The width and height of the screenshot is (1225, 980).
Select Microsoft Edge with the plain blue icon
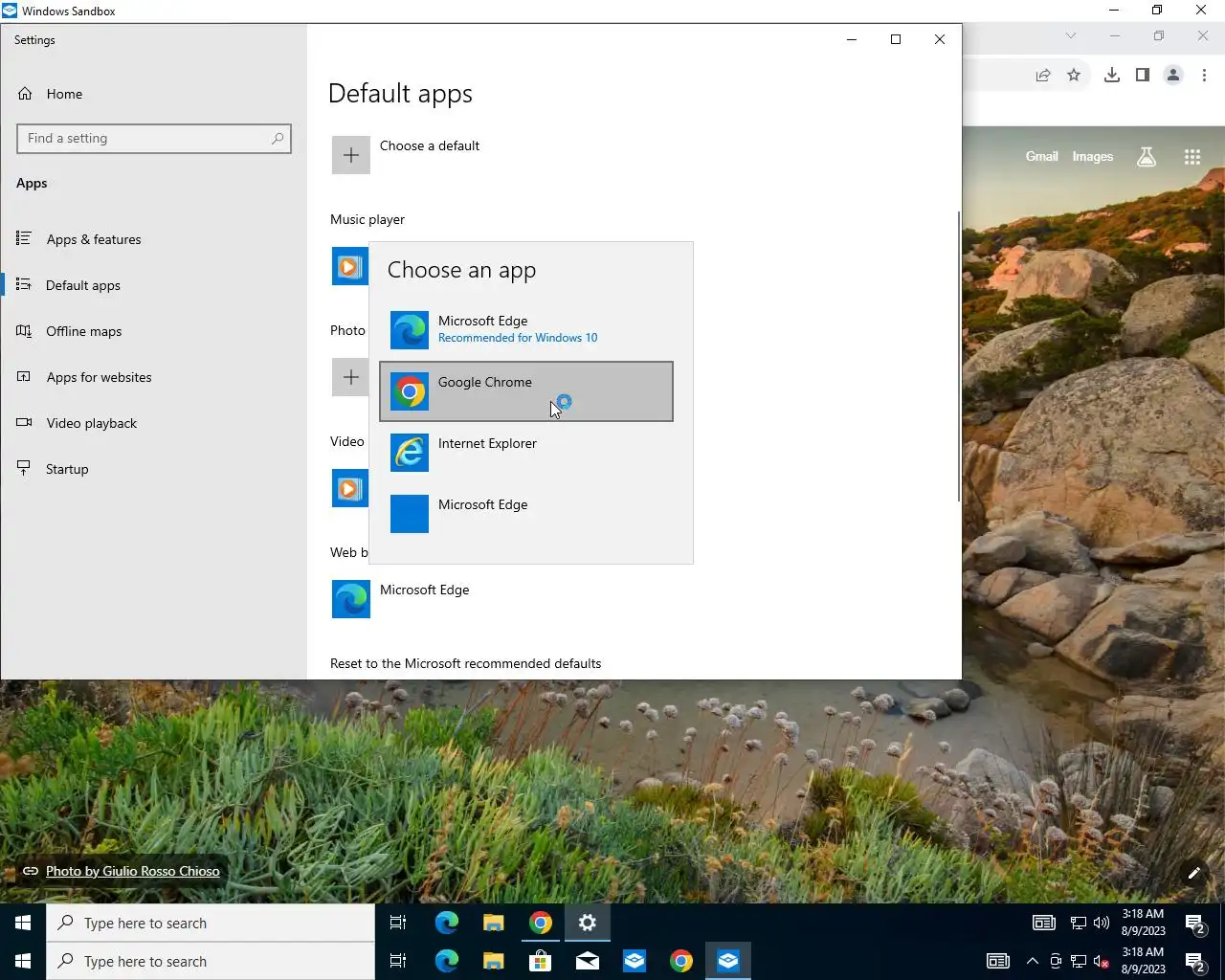point(526,514)
